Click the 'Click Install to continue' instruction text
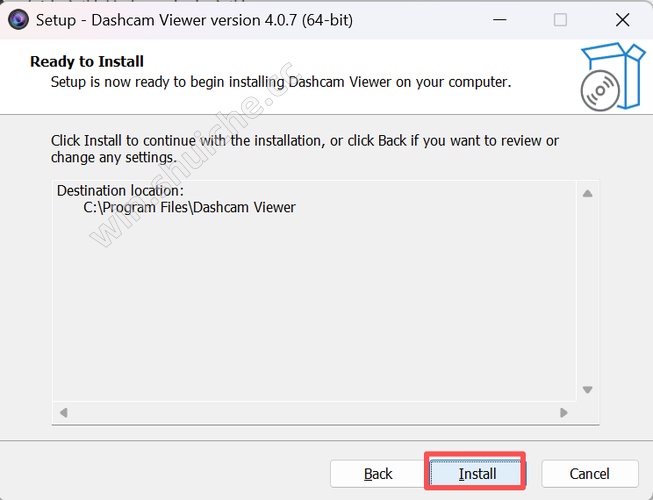This screenshot has height=500, width=653. click(x=304, y=149)
